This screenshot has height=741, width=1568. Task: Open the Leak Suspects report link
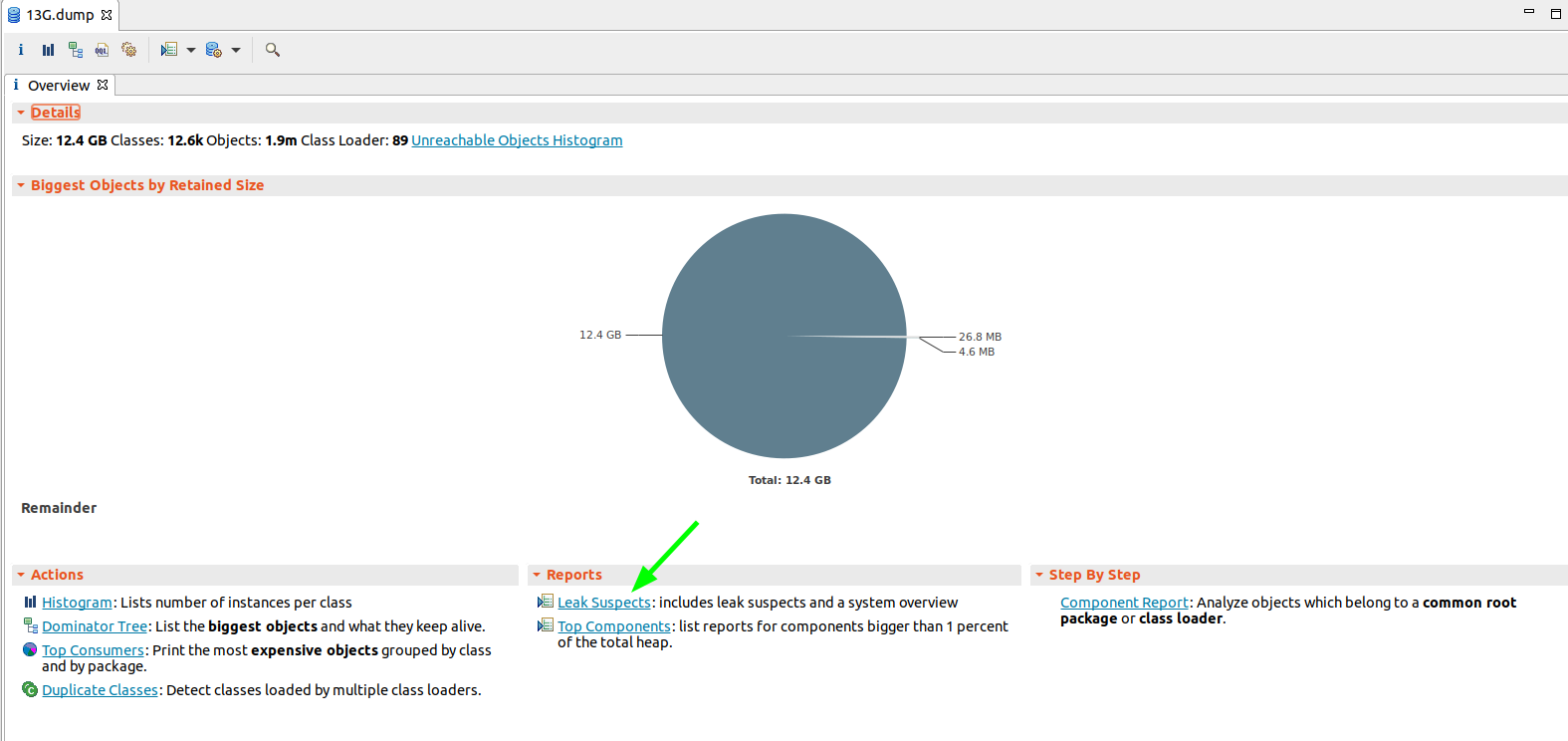[x=604, y=603]
